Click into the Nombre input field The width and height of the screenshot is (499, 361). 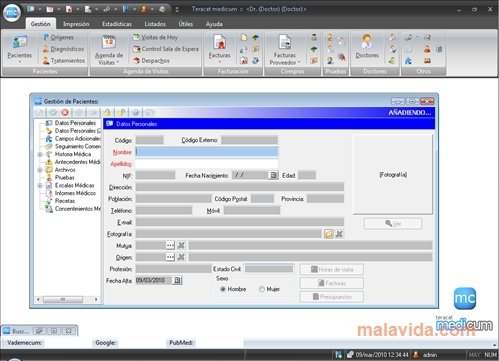(x=207, y=152)
